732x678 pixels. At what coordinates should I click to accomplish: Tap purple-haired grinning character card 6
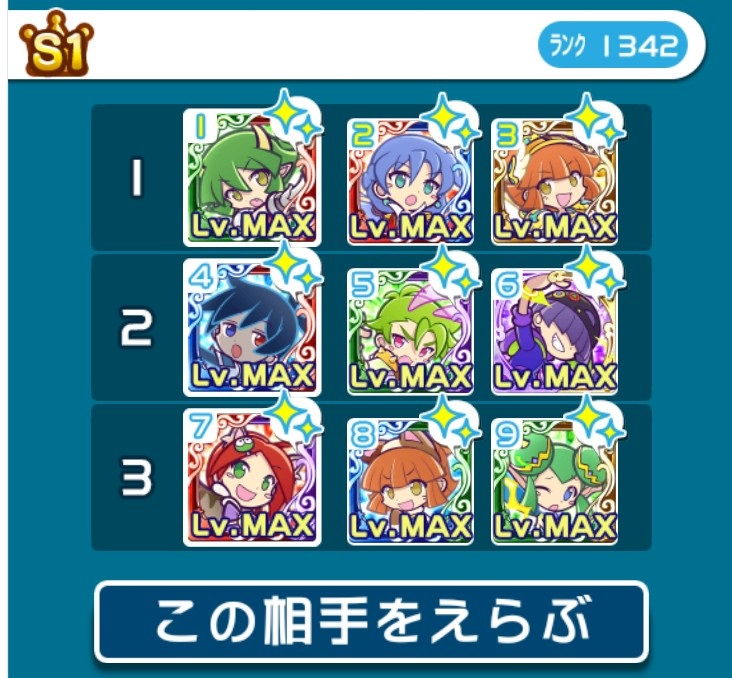(x=554, y=331)
